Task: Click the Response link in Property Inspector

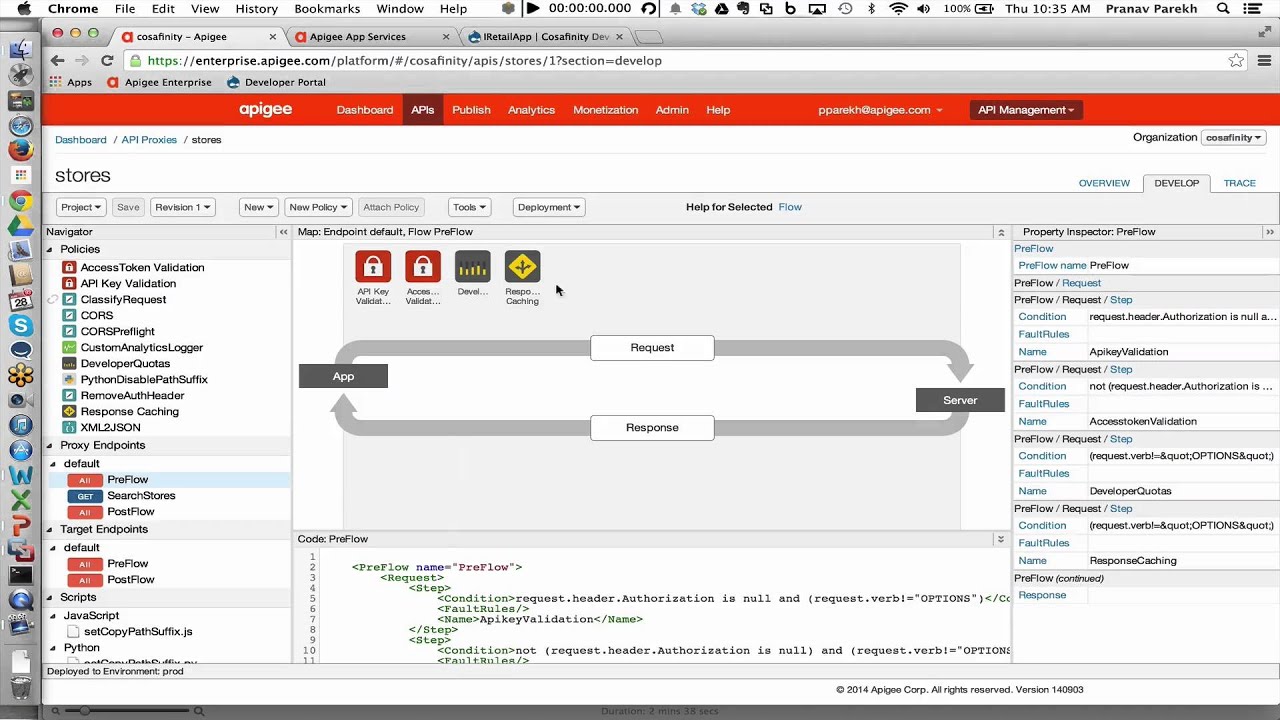Action: click(1042, 595)
